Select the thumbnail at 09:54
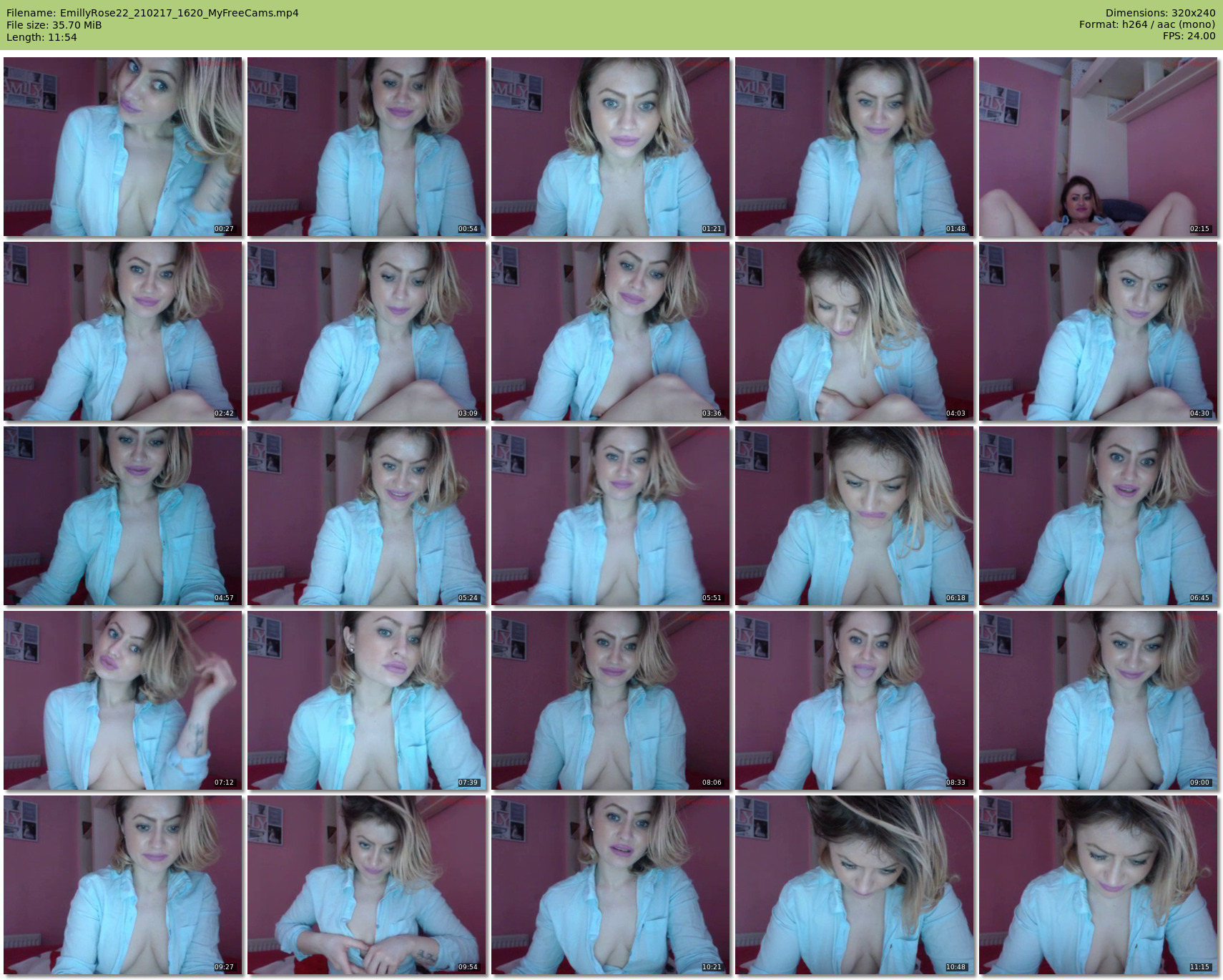Viewport: 1223px width, 980px height. click(x=366, y=885)
